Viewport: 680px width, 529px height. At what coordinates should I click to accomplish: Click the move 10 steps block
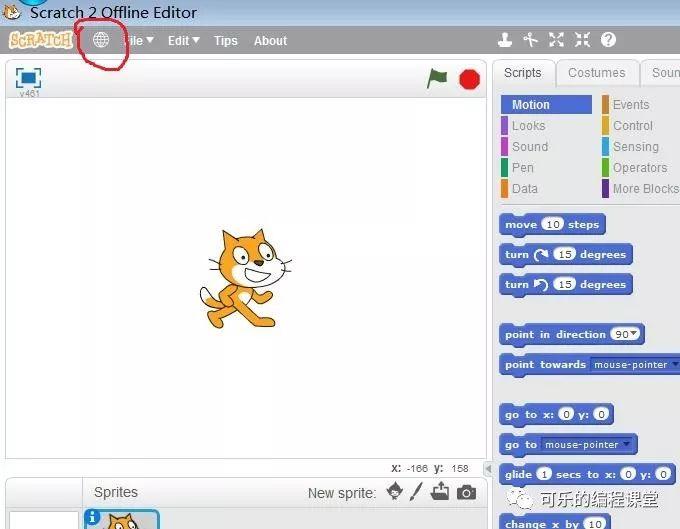tap(552, 224)
